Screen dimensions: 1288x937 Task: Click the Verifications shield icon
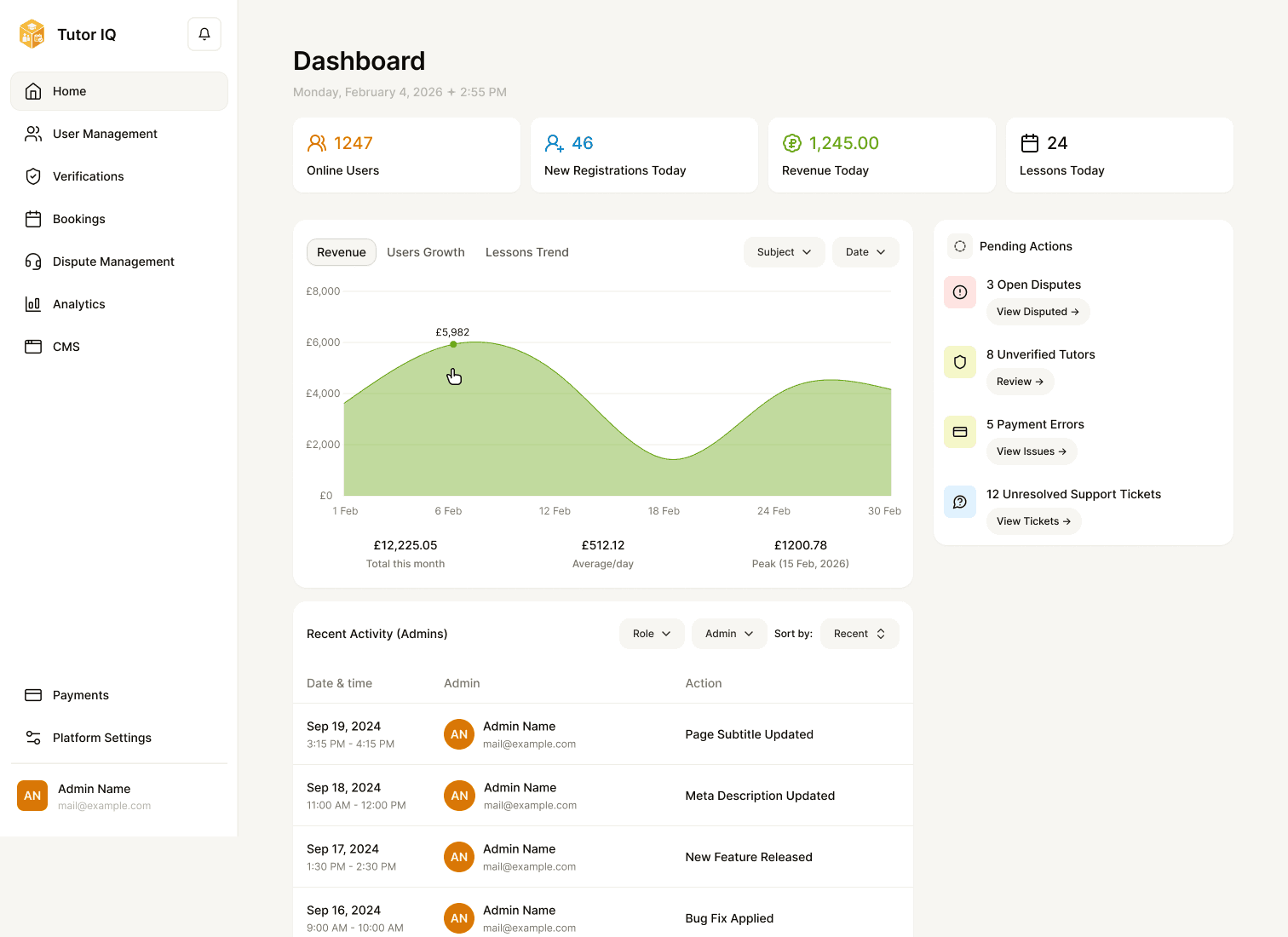pyautogui.click(x=33, y=176)
